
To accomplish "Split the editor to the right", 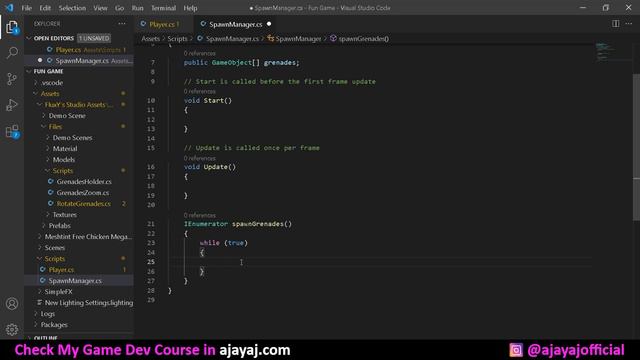I will [616, 24].
